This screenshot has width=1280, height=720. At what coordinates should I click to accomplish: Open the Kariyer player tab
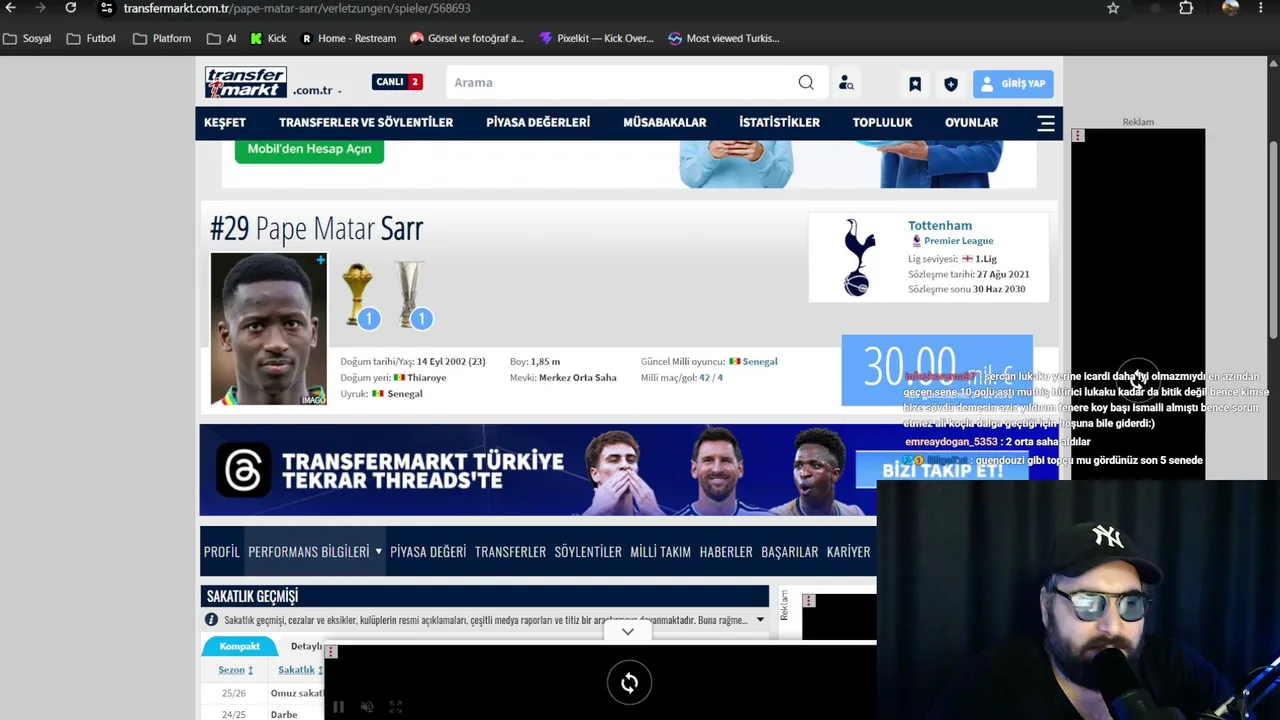(848, 552)
